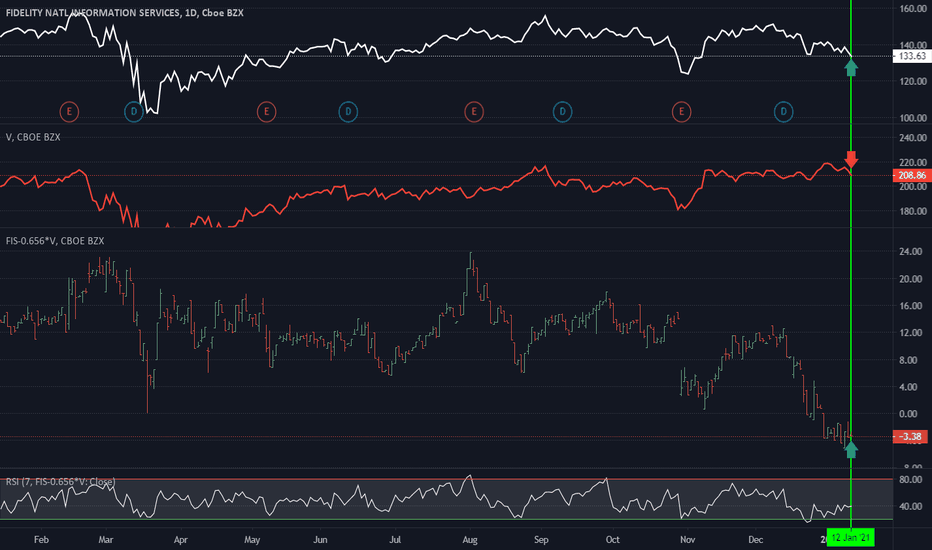Click the 240.00 axis value in V pane

point(913,137)
